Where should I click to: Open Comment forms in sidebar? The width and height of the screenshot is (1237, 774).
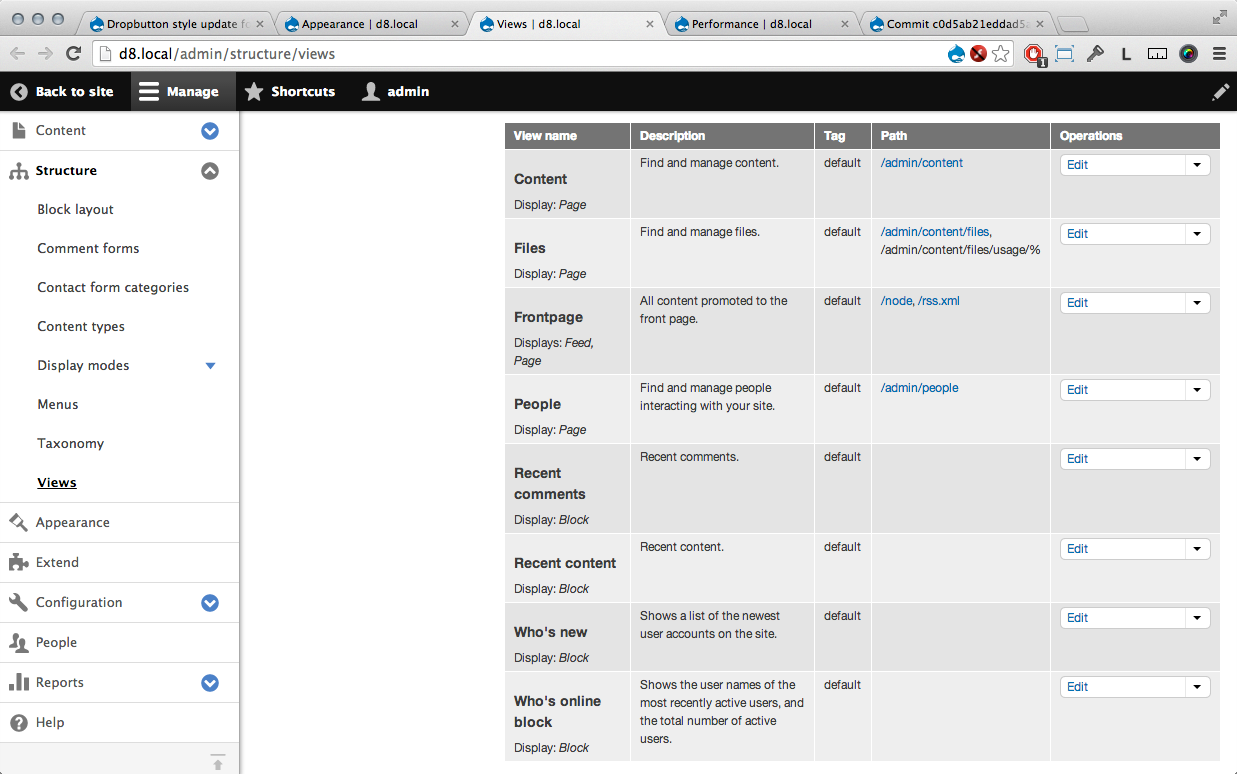88,248
